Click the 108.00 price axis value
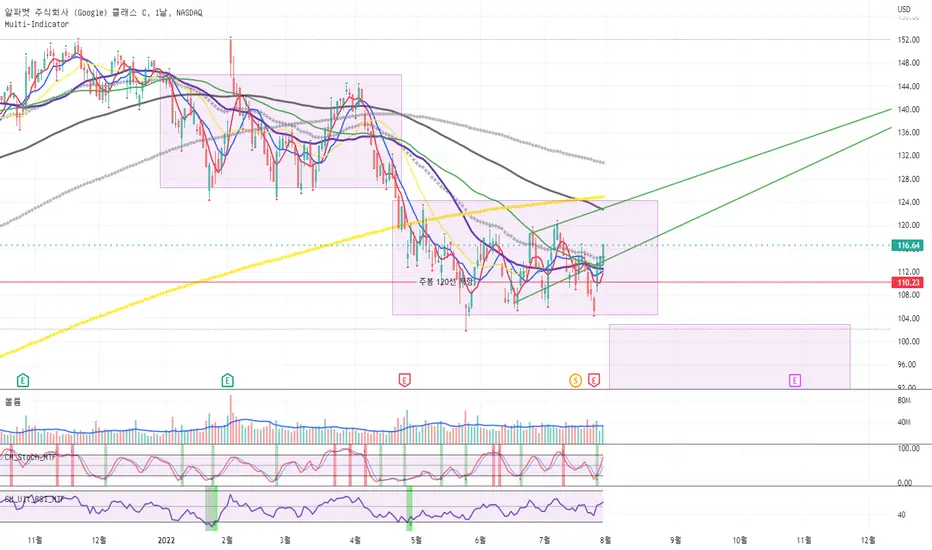932x550 pixels. (909, 295)
